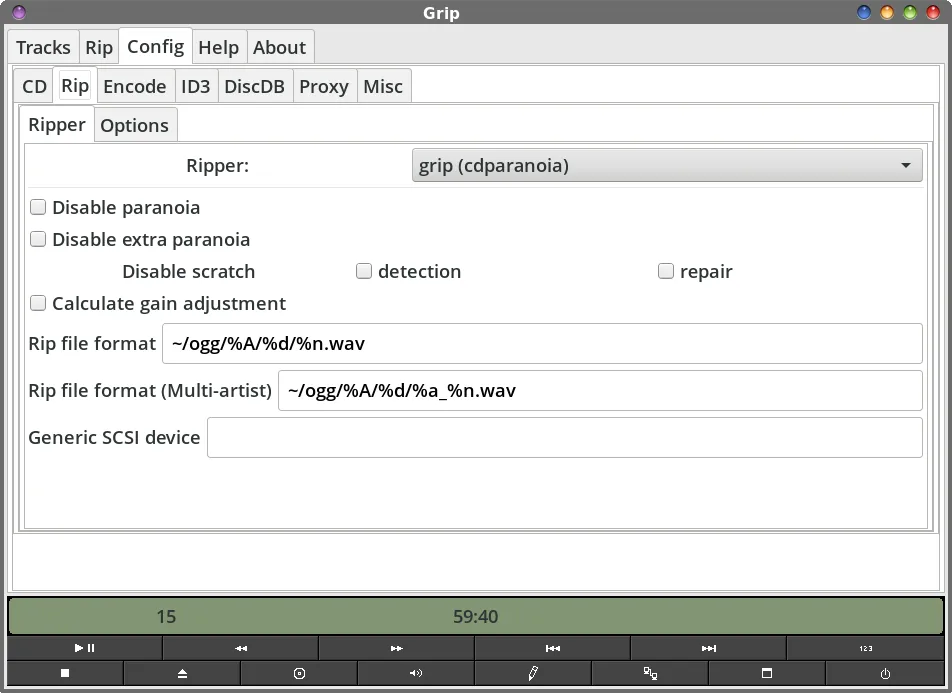Open the Misc config tab
The height and width of the screenshot is (693, 952).
point(383,86)
